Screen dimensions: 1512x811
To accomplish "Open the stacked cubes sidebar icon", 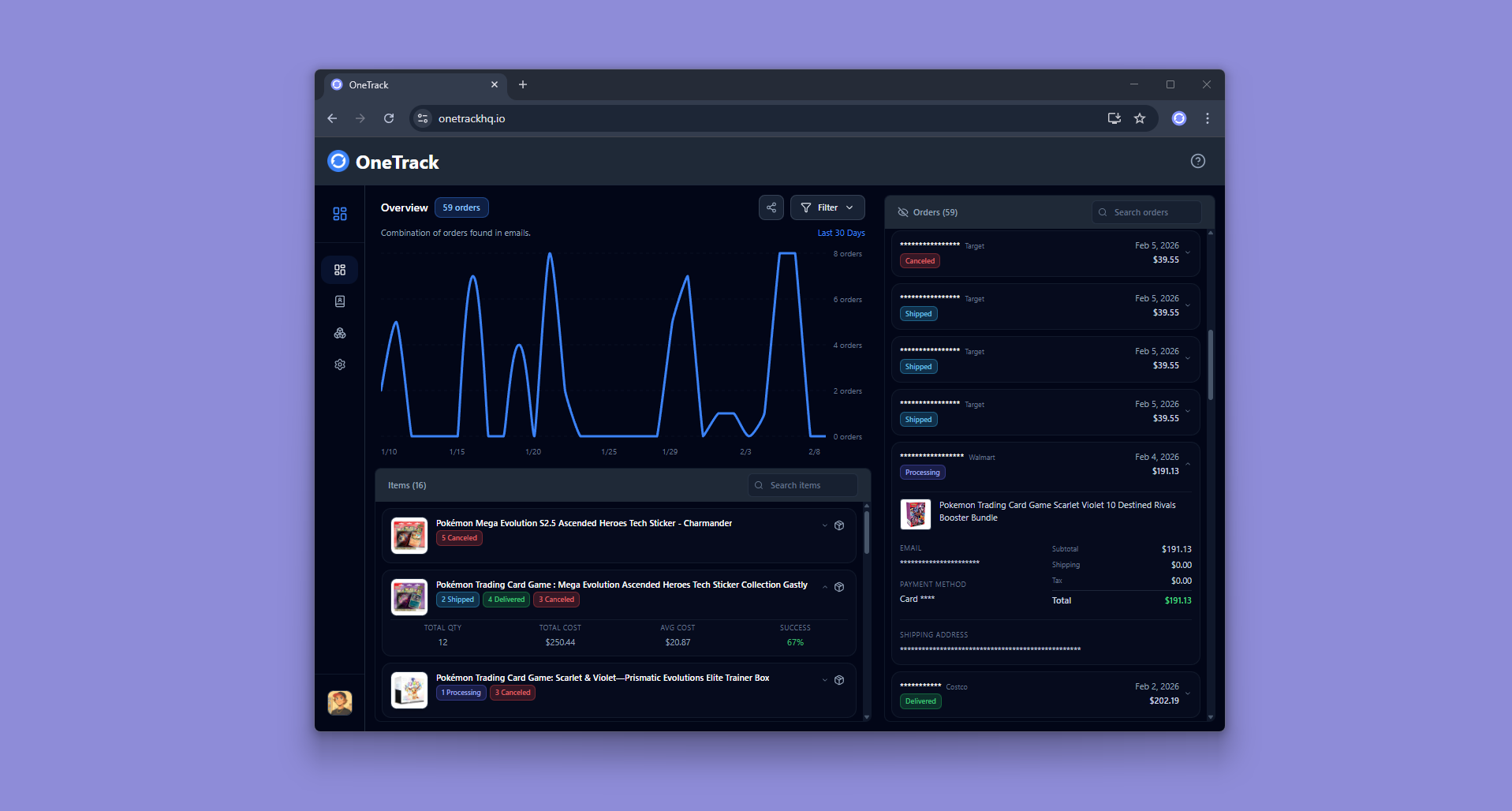I will coord(340,333).
